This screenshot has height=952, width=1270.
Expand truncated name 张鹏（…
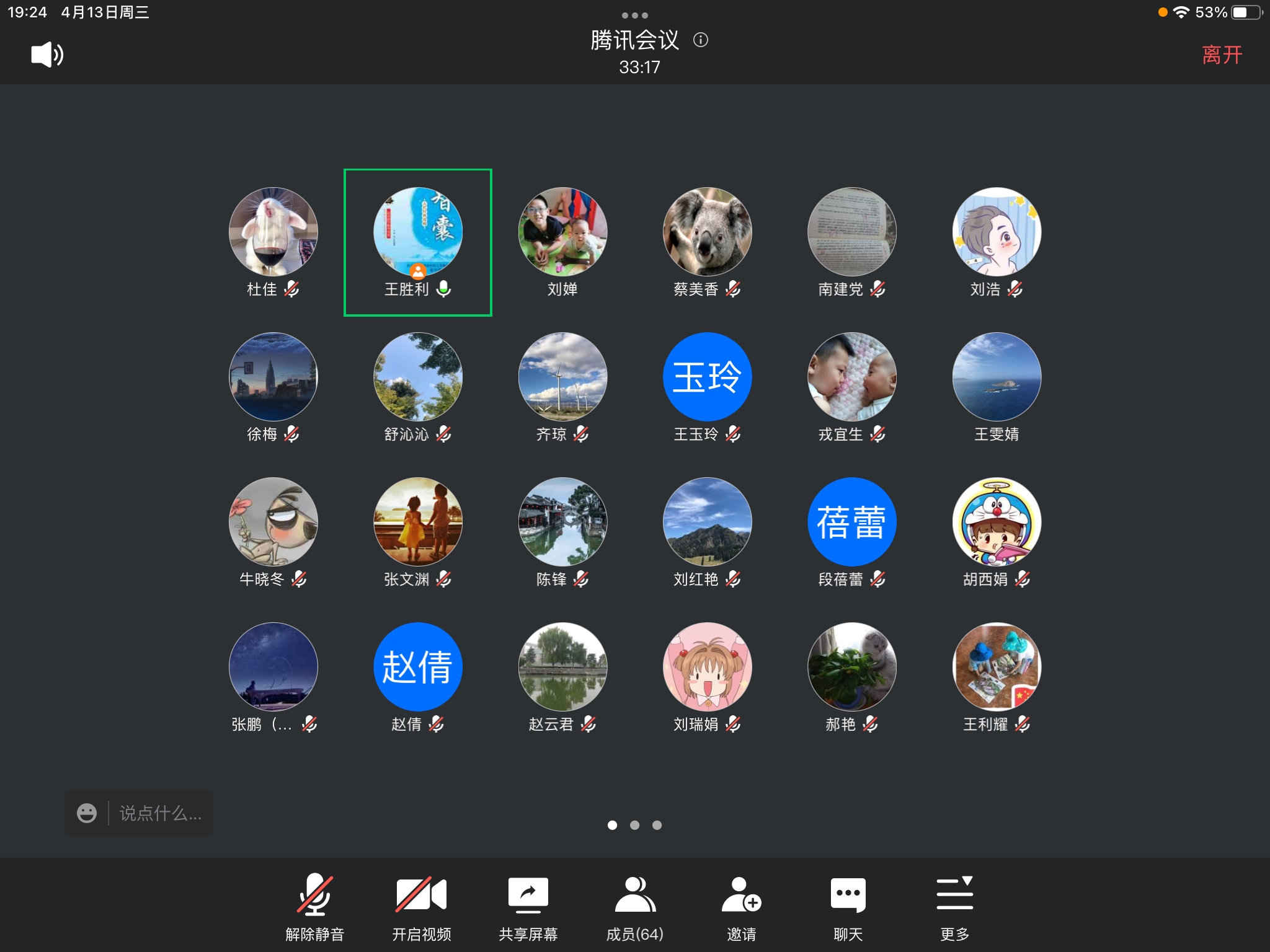(x=261, y=724)
